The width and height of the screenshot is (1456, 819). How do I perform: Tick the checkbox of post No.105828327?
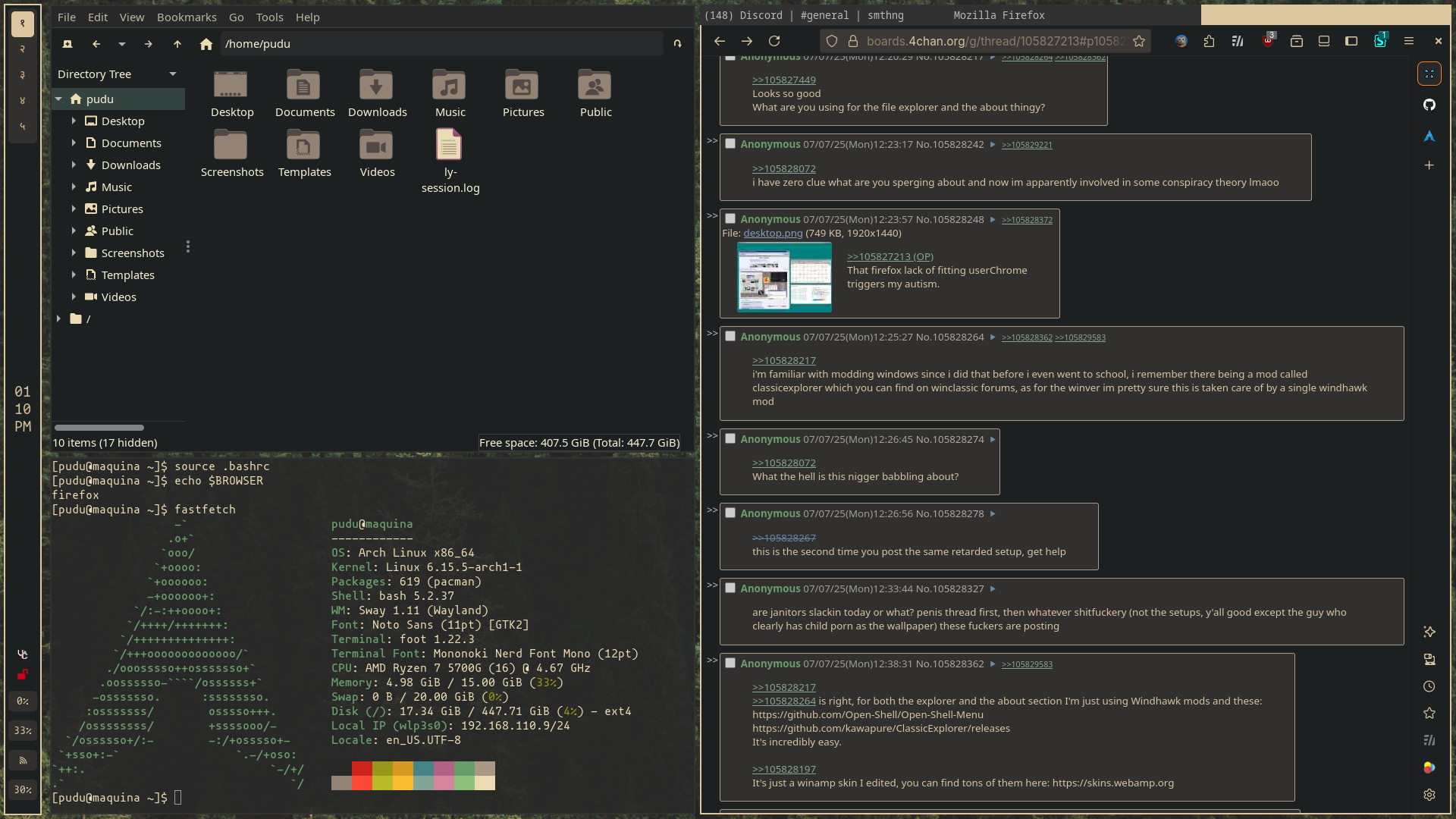730,588
